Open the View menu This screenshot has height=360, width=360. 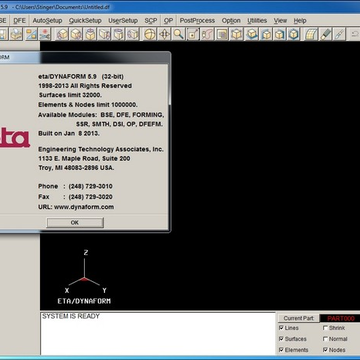(x=280, y=21)
